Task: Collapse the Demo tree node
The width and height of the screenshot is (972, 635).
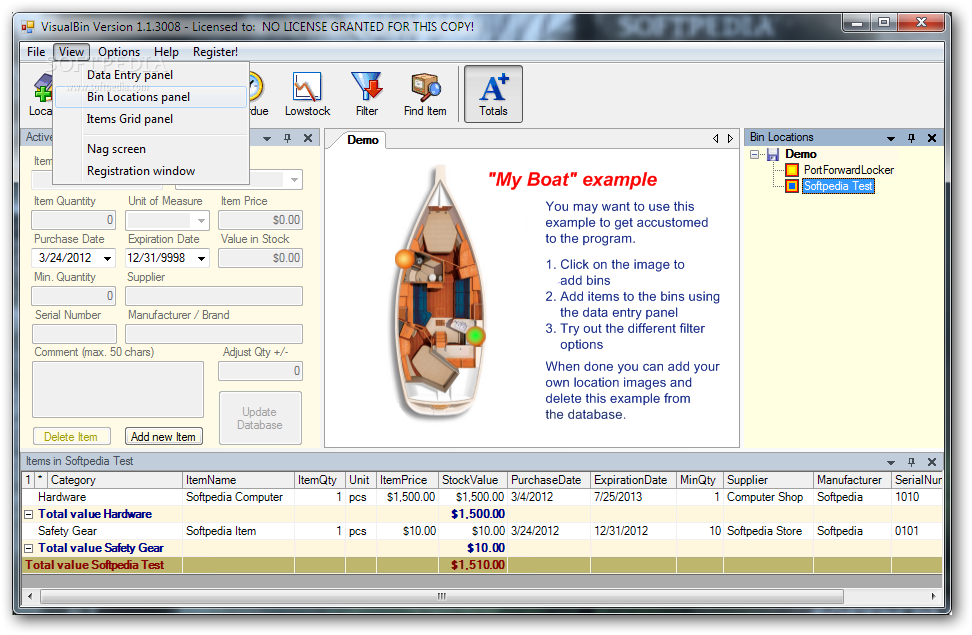Action: [x=754, y=154]
